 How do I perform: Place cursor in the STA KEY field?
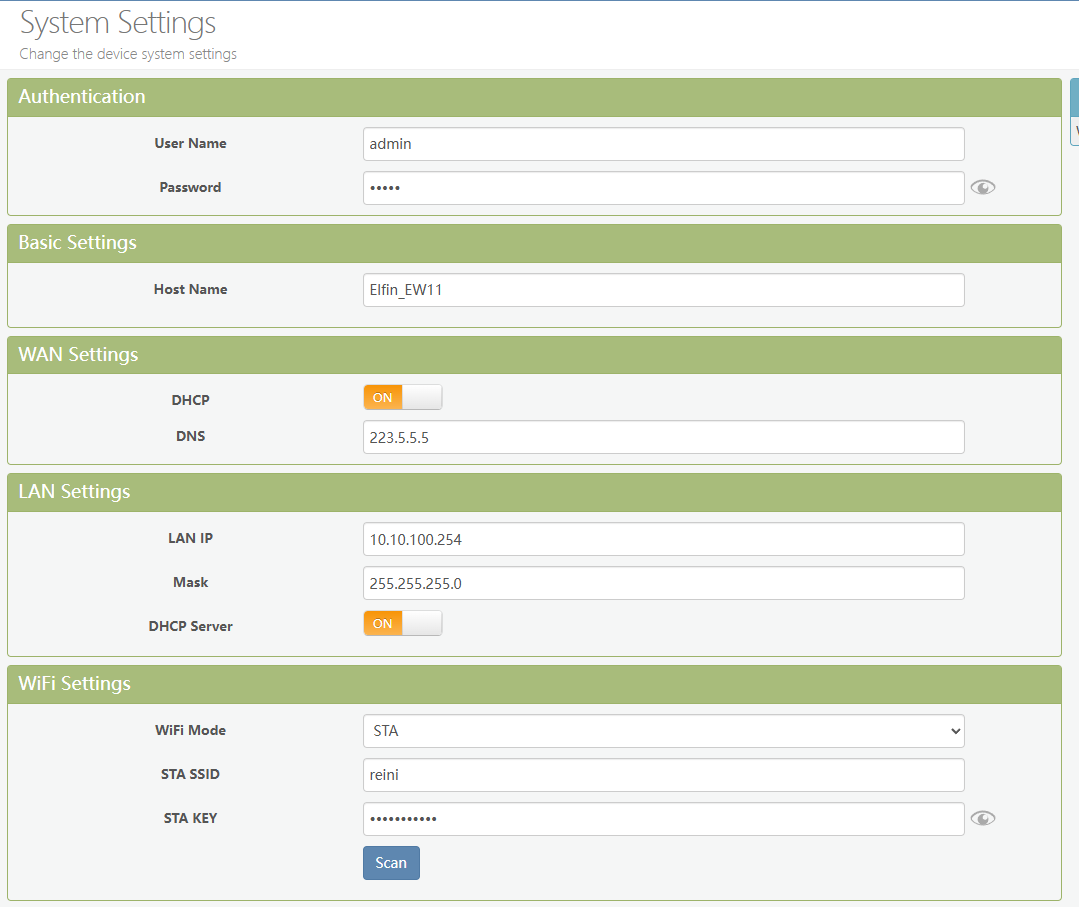pyautogui.click(x=663, y=819)
